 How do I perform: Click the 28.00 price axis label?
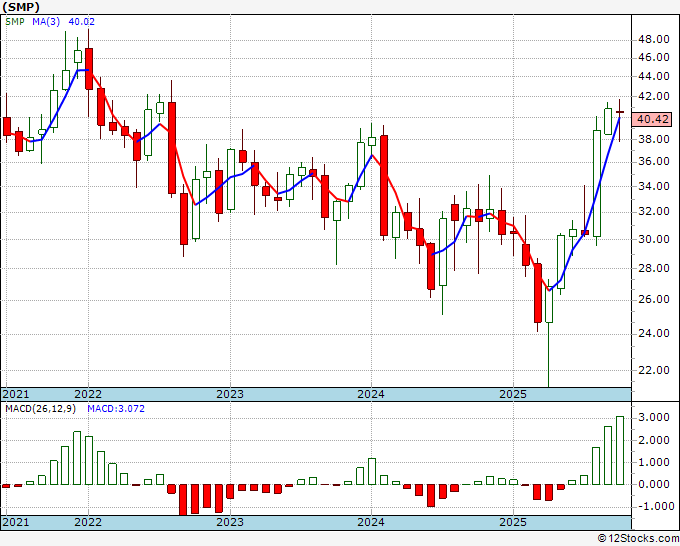click(x=654, y=268)
